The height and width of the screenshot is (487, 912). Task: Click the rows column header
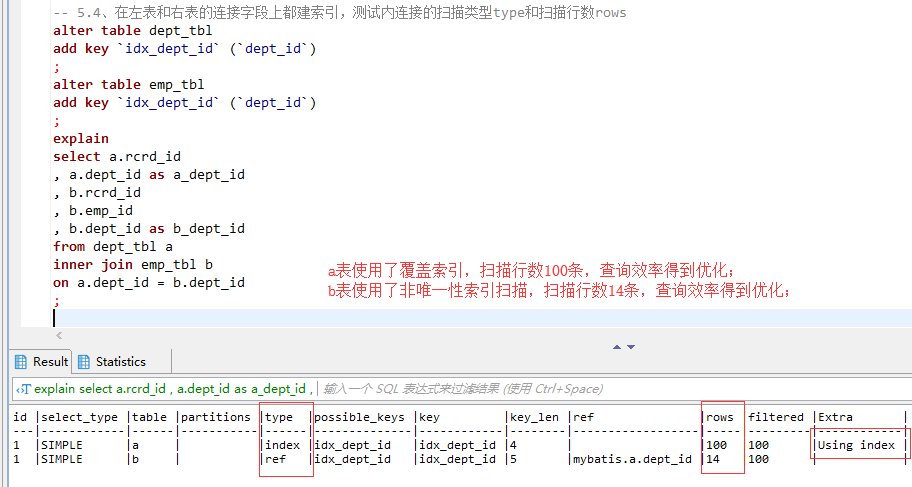click(719, 417)
